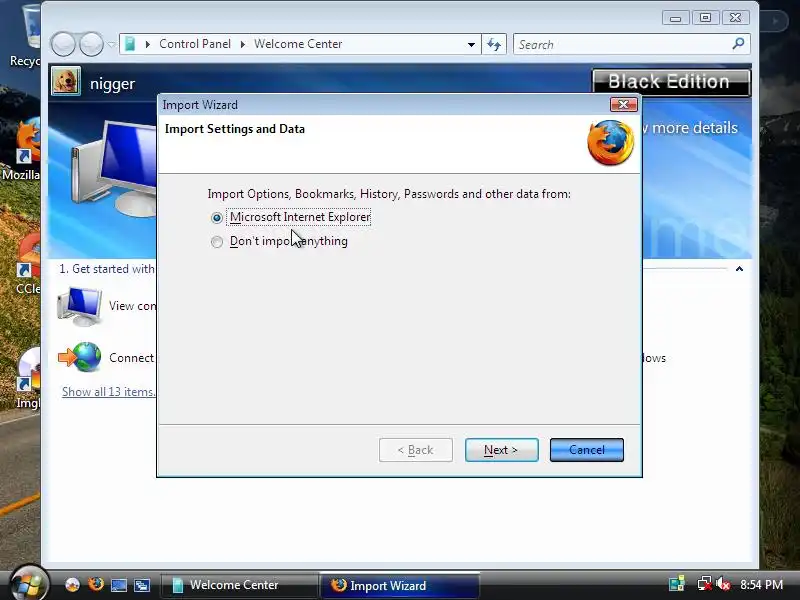Open address bar history dropdown arrow
The height and width of the screenshot is (600, 800).
(471, 44)
